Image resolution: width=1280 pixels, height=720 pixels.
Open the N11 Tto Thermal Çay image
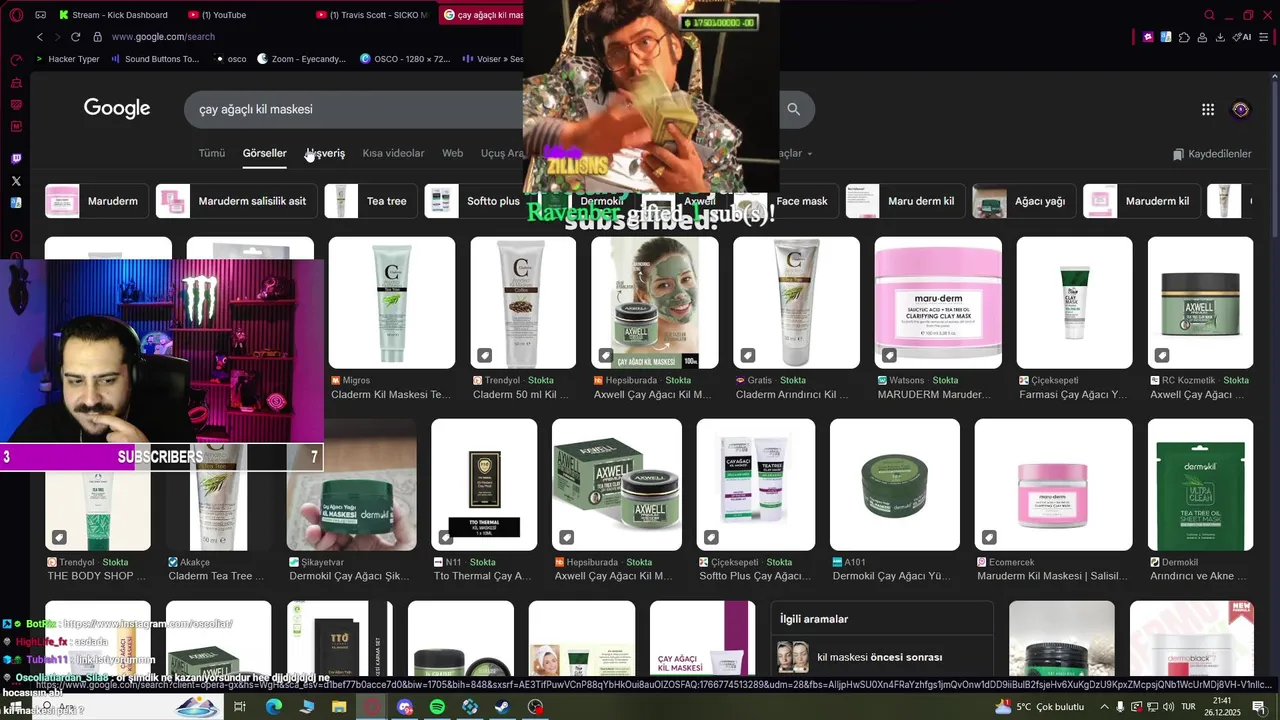[484, 485]
